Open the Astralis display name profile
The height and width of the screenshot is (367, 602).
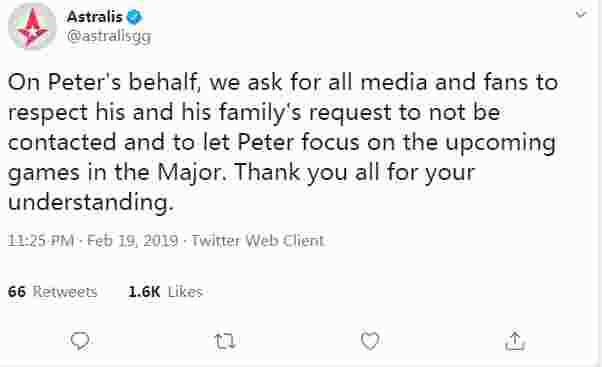tap(94, 17)
